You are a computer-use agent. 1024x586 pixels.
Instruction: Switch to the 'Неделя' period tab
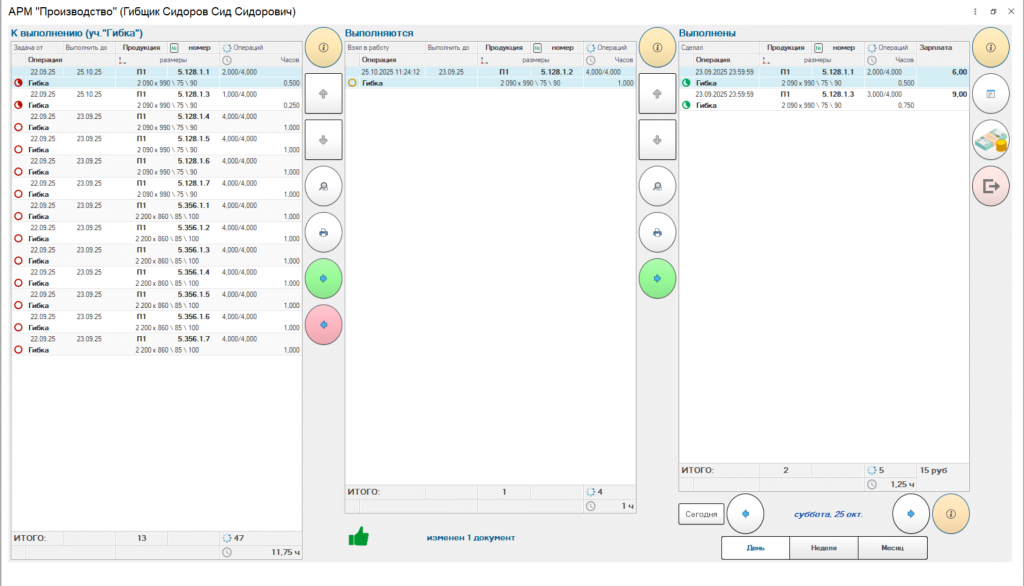(x=824, y=548)
